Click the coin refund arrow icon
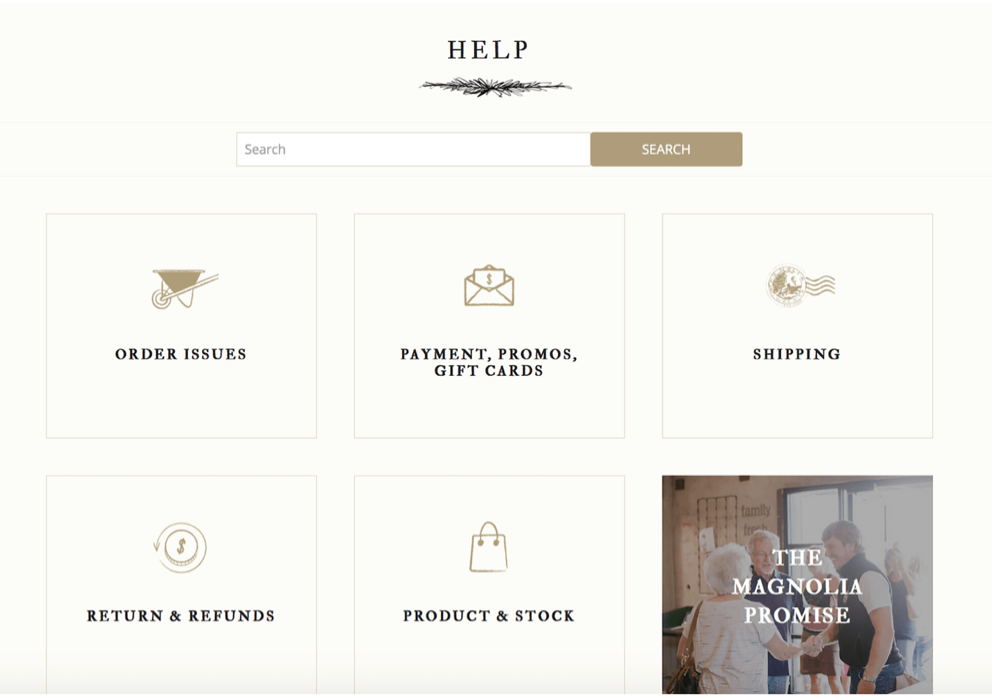The image size is (992, 698). point(180,547)
